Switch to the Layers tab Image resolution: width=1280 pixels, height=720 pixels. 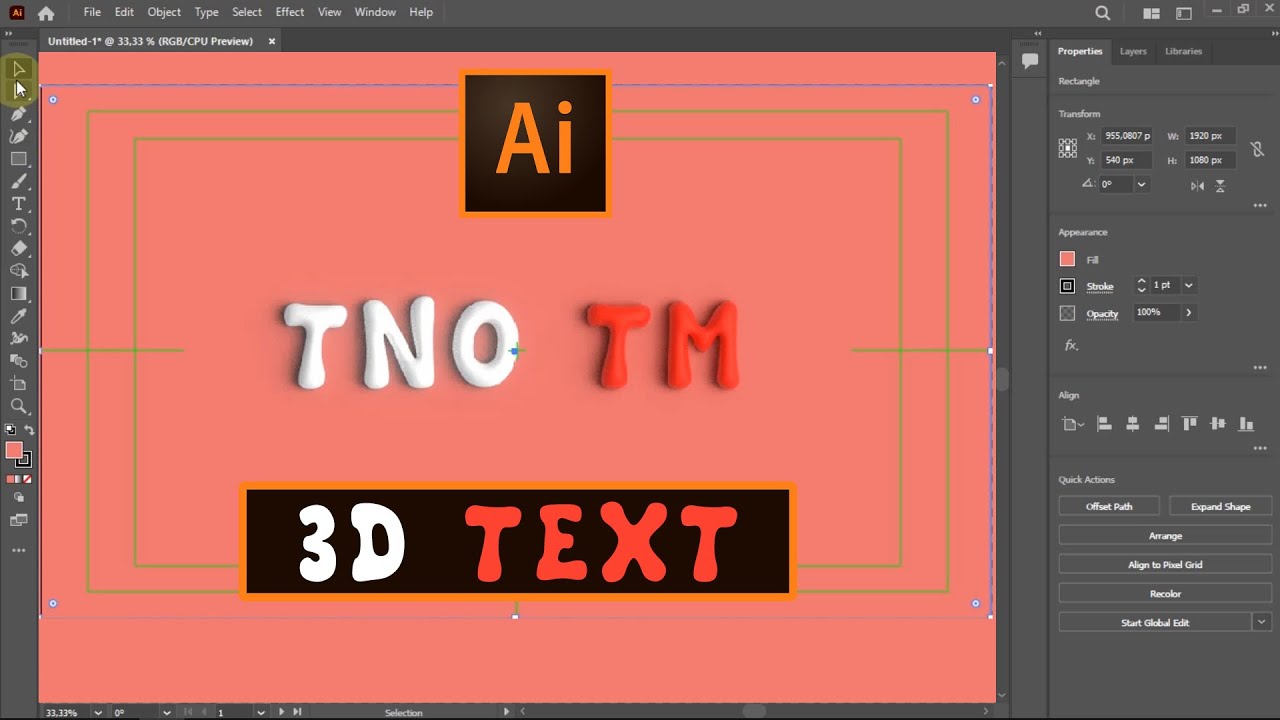[1133, 51]
